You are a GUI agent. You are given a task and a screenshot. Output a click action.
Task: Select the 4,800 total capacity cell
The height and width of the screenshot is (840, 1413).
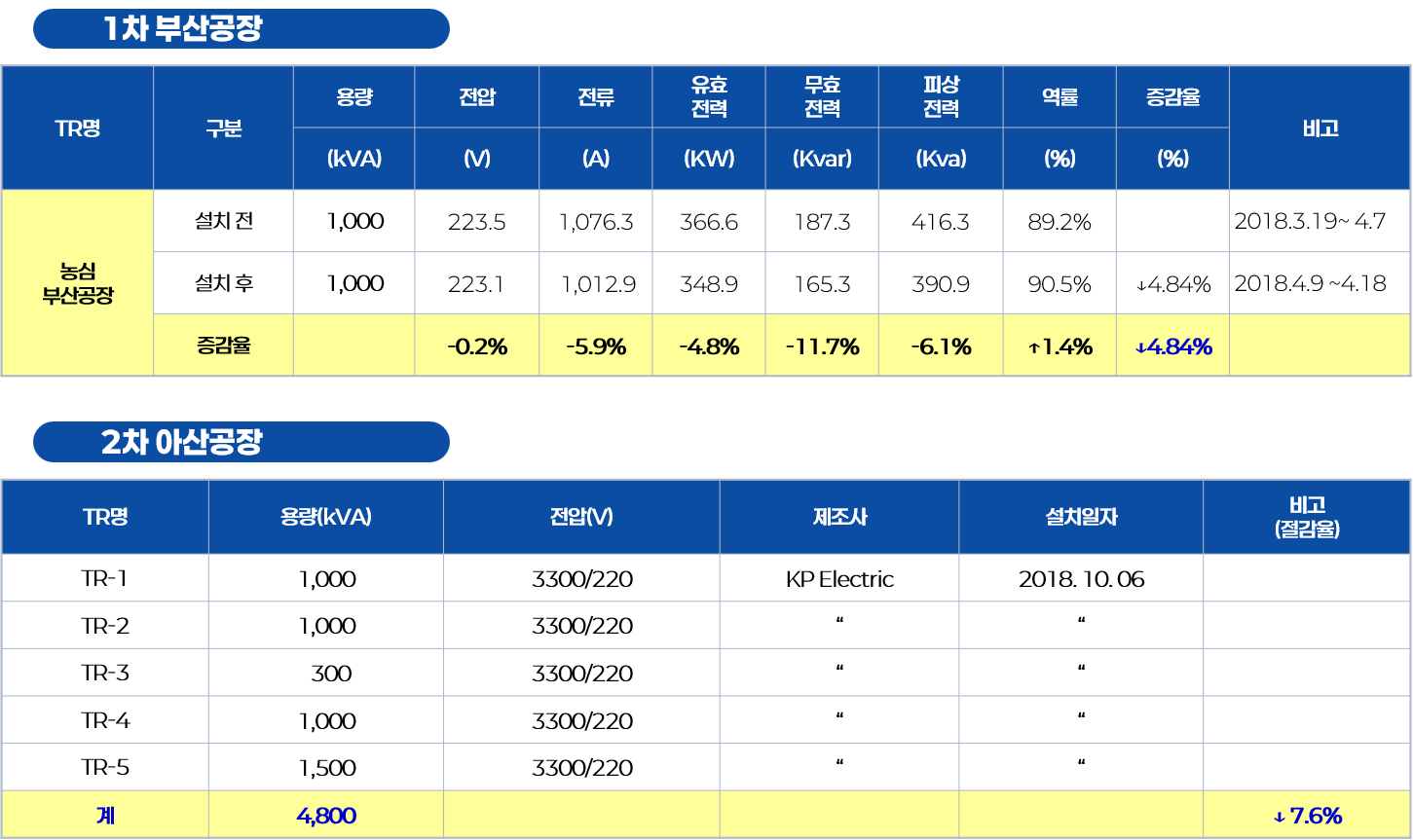[x=326, y=815]
